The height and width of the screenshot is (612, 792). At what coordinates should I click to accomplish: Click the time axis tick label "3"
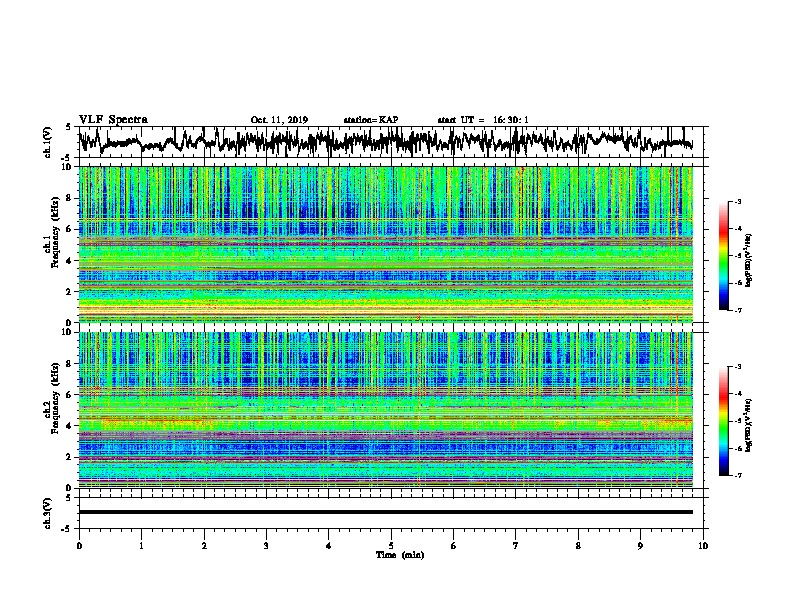[x=266, y=546]
